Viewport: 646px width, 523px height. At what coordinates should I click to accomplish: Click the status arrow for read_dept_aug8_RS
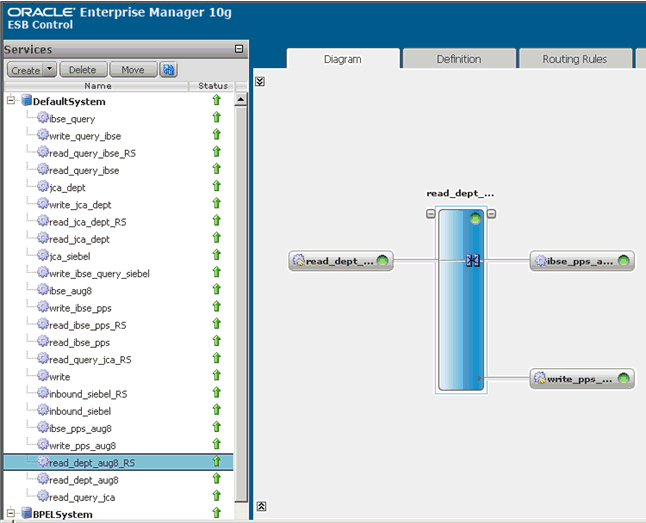[x=217, y=462]
